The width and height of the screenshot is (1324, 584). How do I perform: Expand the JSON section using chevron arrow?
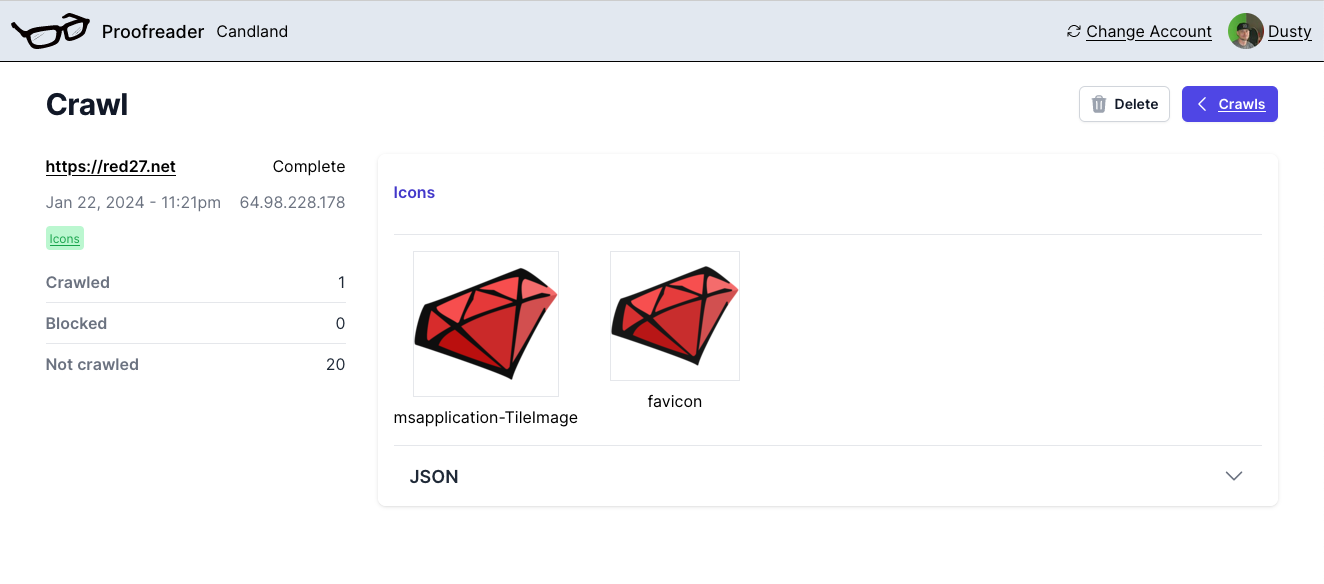tap(1234, 476)
